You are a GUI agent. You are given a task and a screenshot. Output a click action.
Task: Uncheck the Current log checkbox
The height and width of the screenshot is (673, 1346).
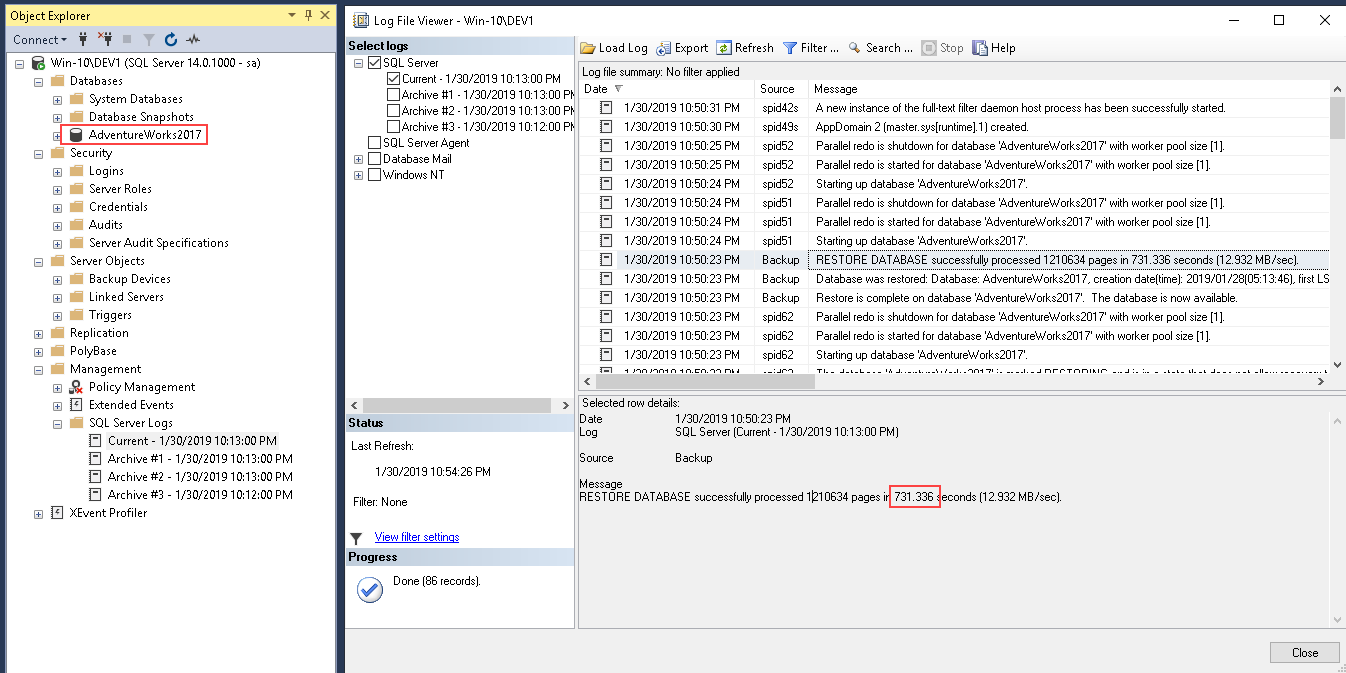point(394,79)
